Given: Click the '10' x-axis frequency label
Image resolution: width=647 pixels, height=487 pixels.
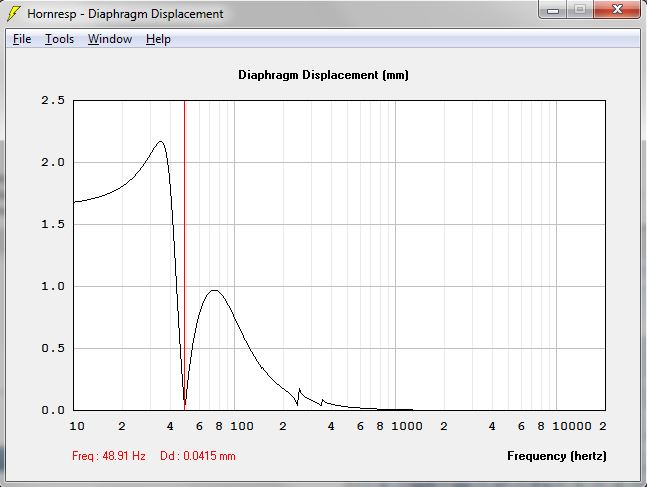Looking at the screenshot, I should coord(77,426).
